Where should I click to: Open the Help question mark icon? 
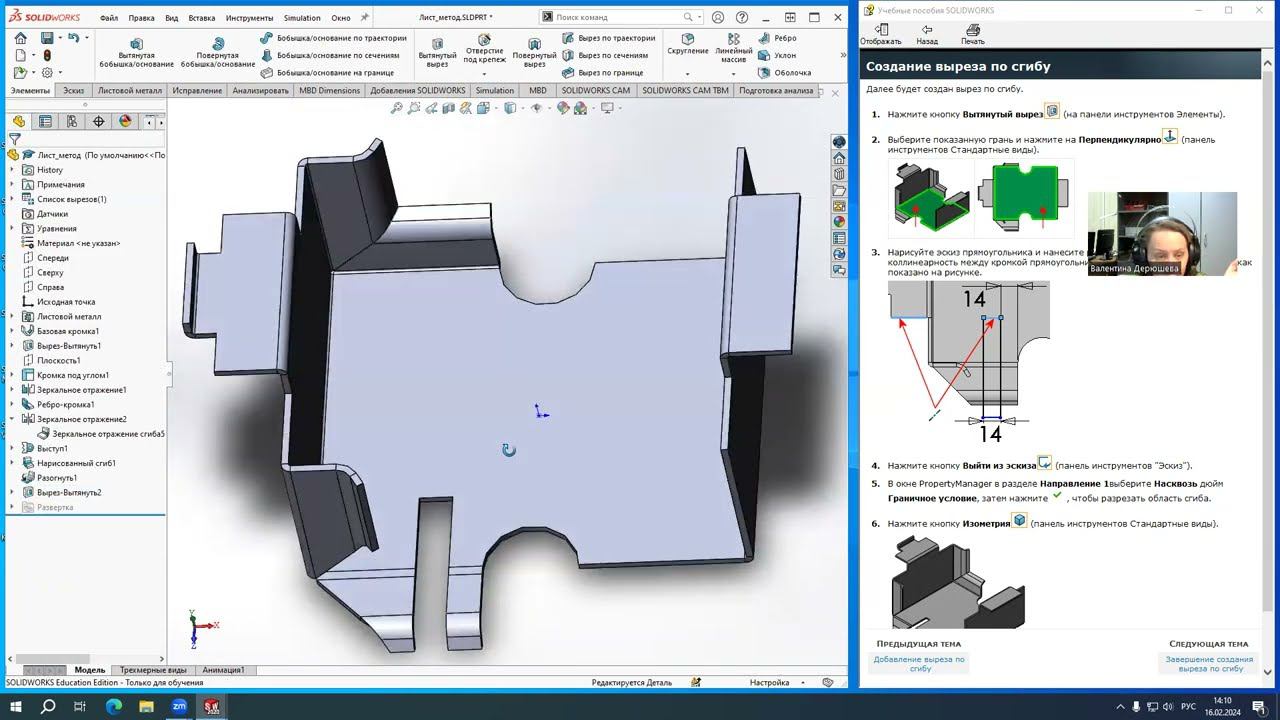point(741,17)
